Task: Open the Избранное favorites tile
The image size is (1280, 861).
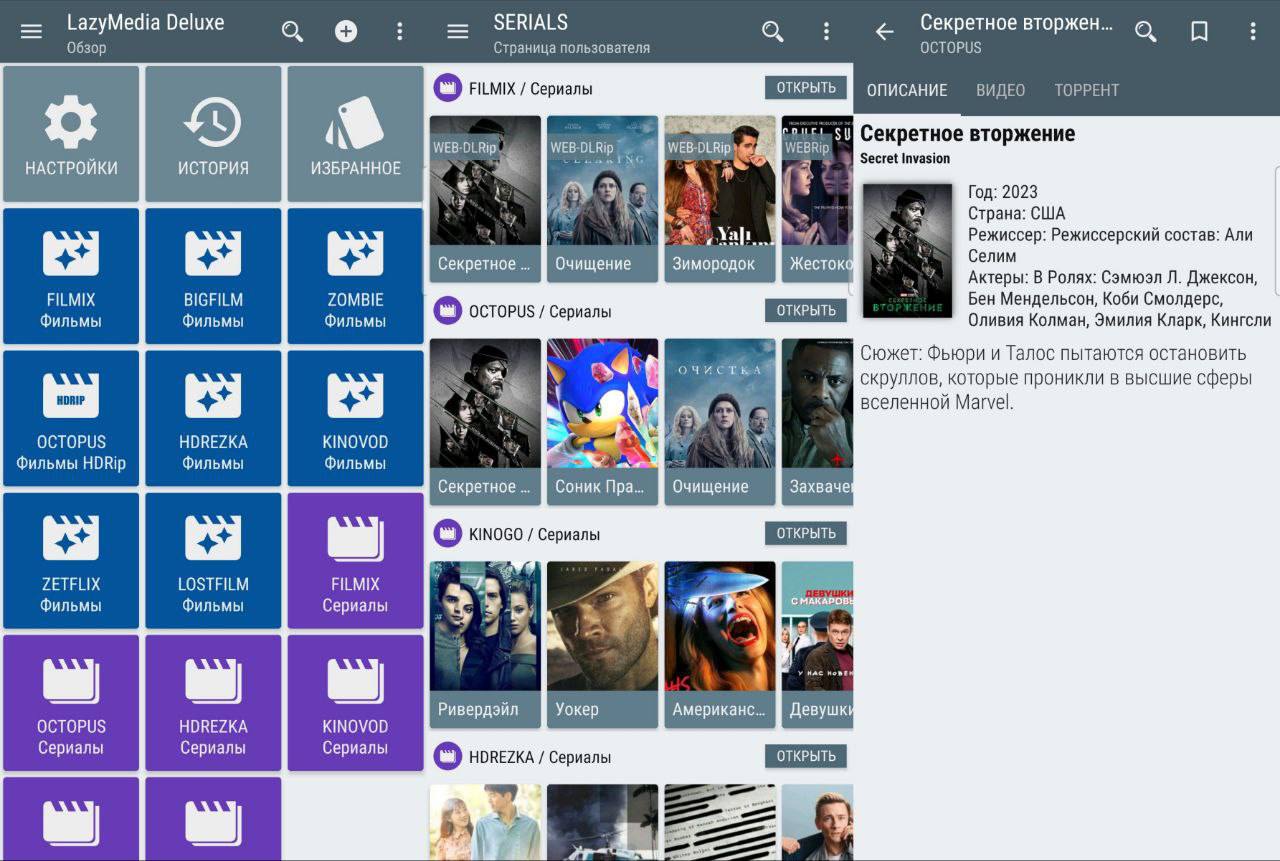Action: point(355,134)
